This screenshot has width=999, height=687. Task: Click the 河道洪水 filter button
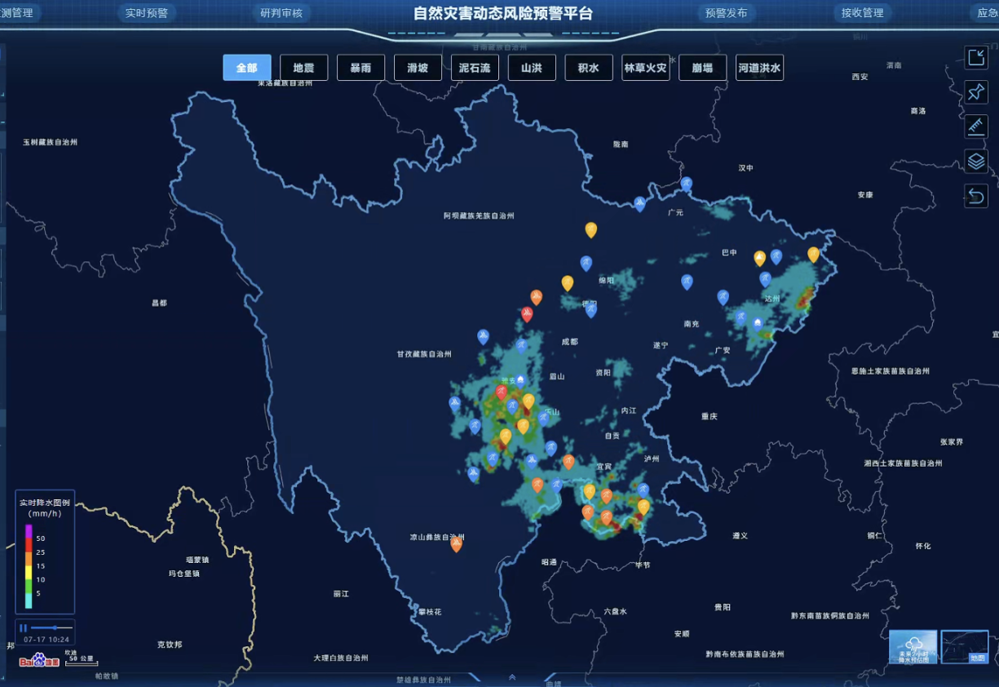(759, 68)
